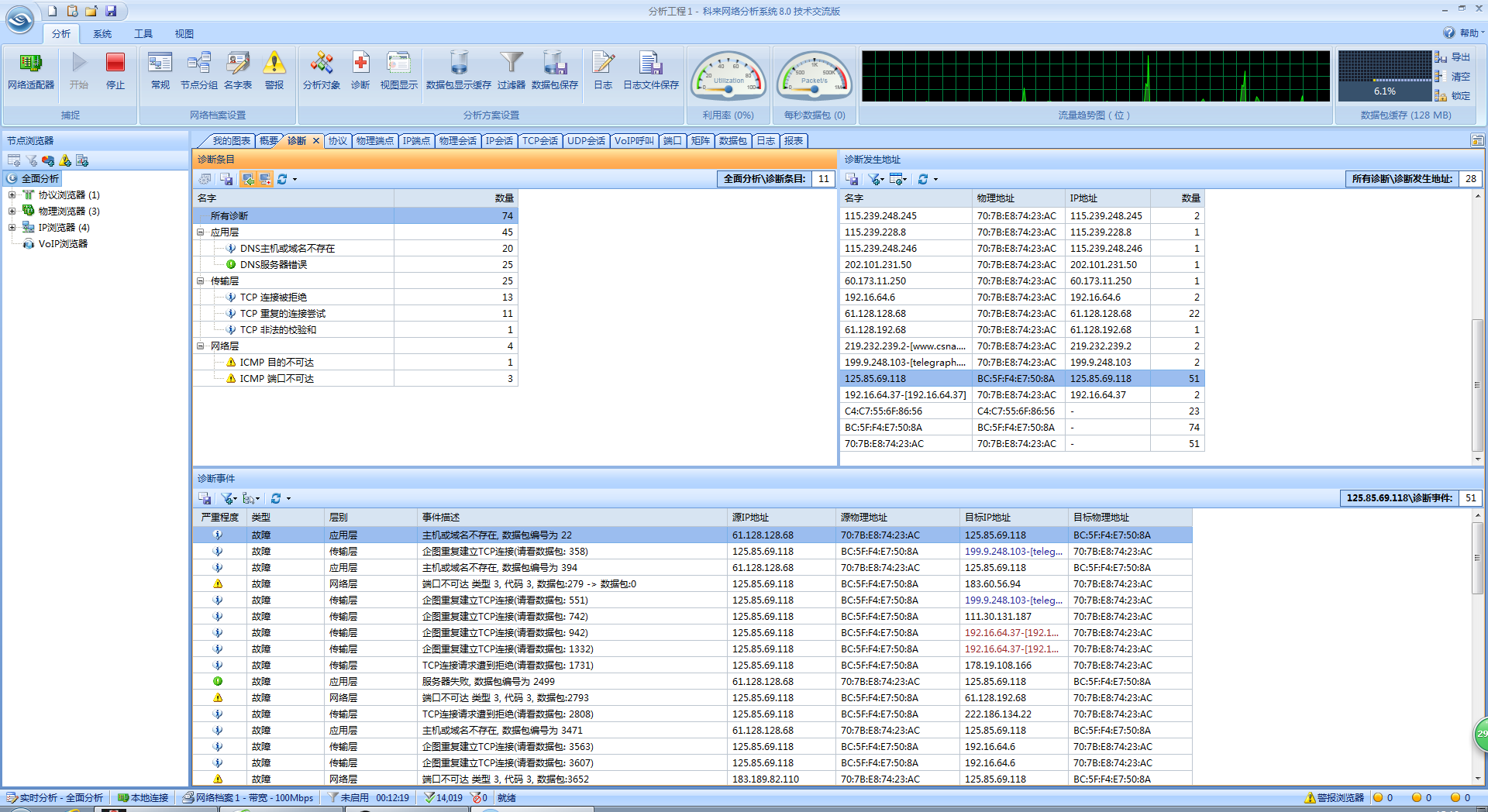Open the 系统 ribbon tab
The width and height of the screenshot is (1488, 812).
click(102, 34)
